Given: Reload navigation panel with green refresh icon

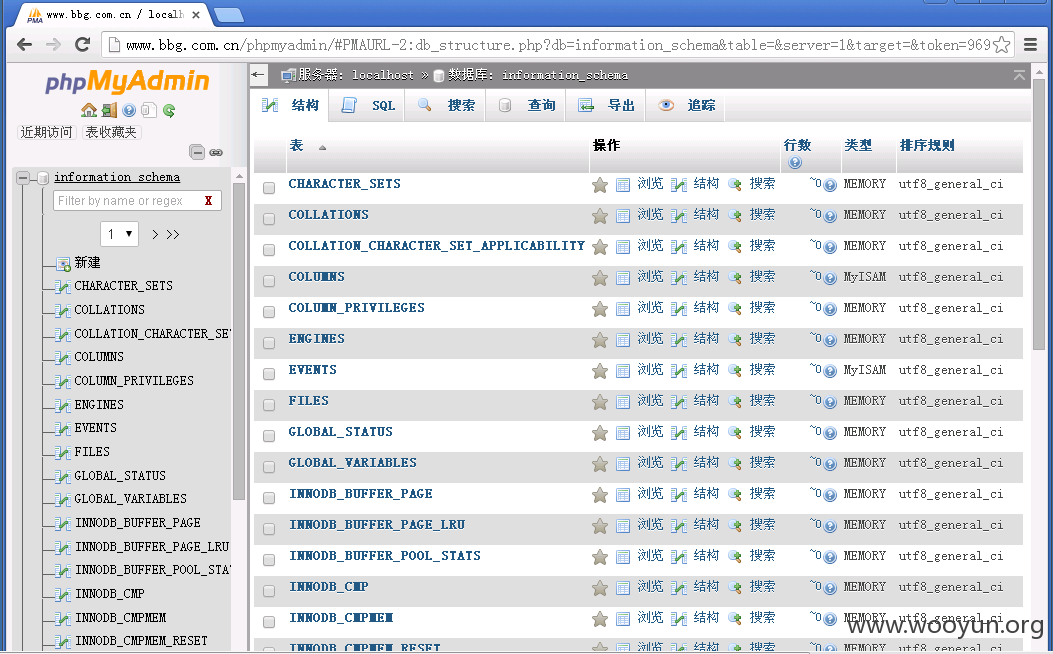Looking at the screenshot, I should click(169, 111).
